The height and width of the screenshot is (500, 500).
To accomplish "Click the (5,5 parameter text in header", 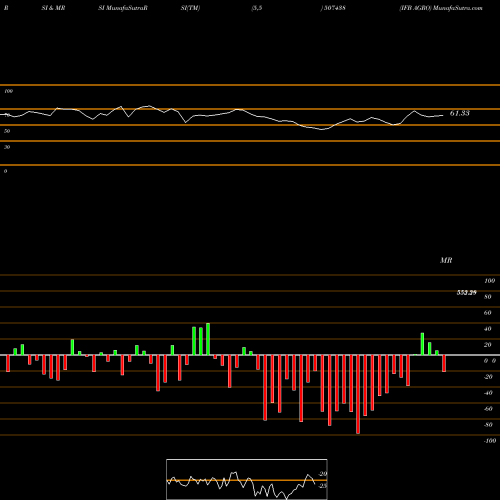I will click(257, 8).
